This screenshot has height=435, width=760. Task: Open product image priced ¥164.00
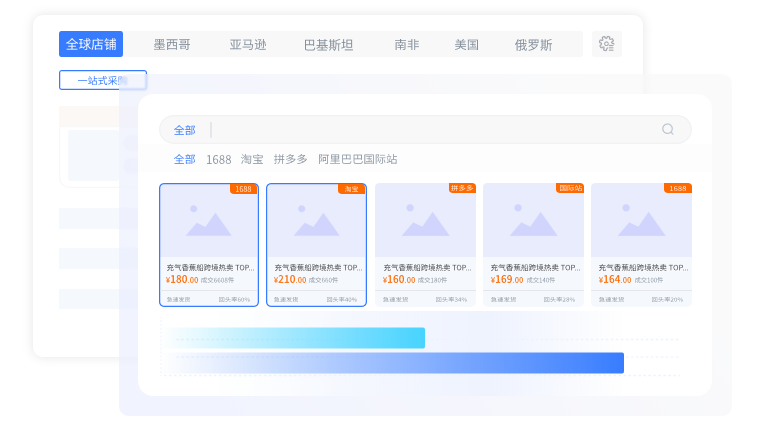[641, 220]
